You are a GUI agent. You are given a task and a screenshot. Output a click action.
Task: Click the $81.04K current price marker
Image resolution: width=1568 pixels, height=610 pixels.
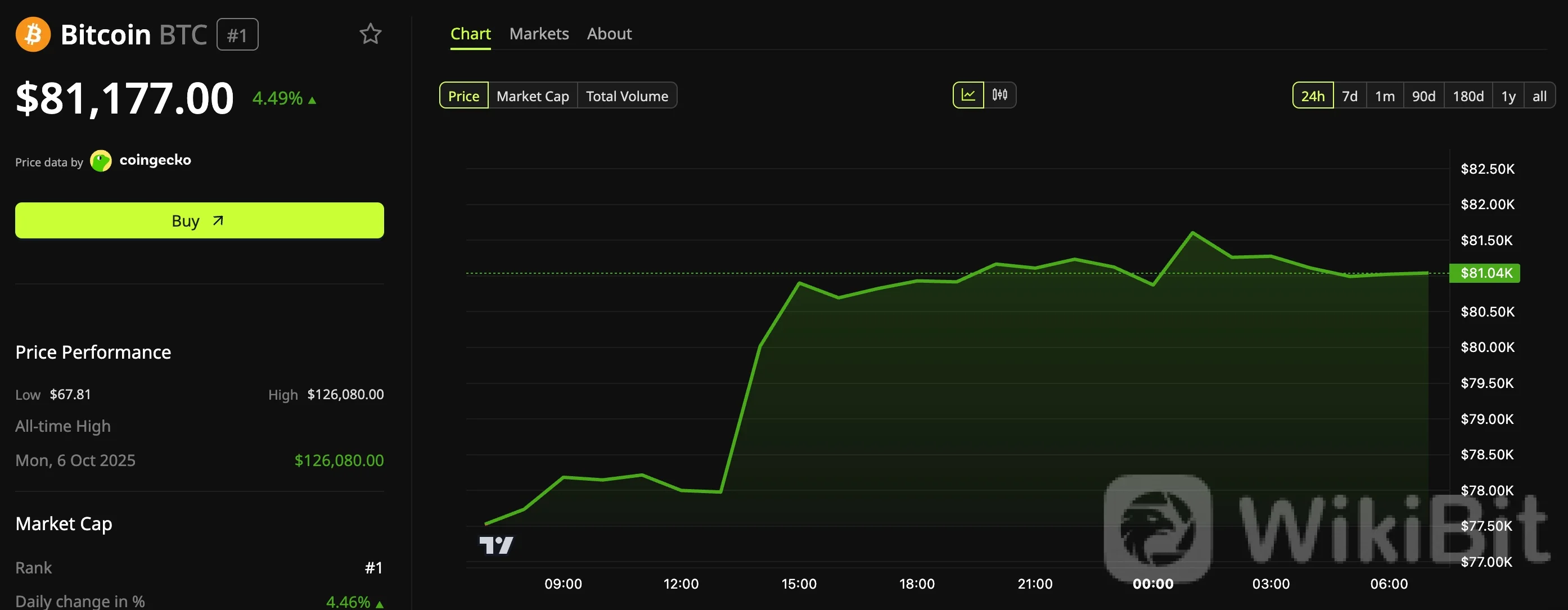point(1485,273)
